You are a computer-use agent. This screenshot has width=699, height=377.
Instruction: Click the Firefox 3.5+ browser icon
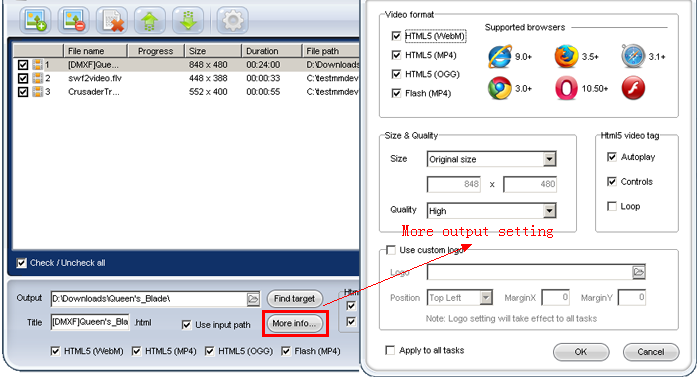point(566,57)
